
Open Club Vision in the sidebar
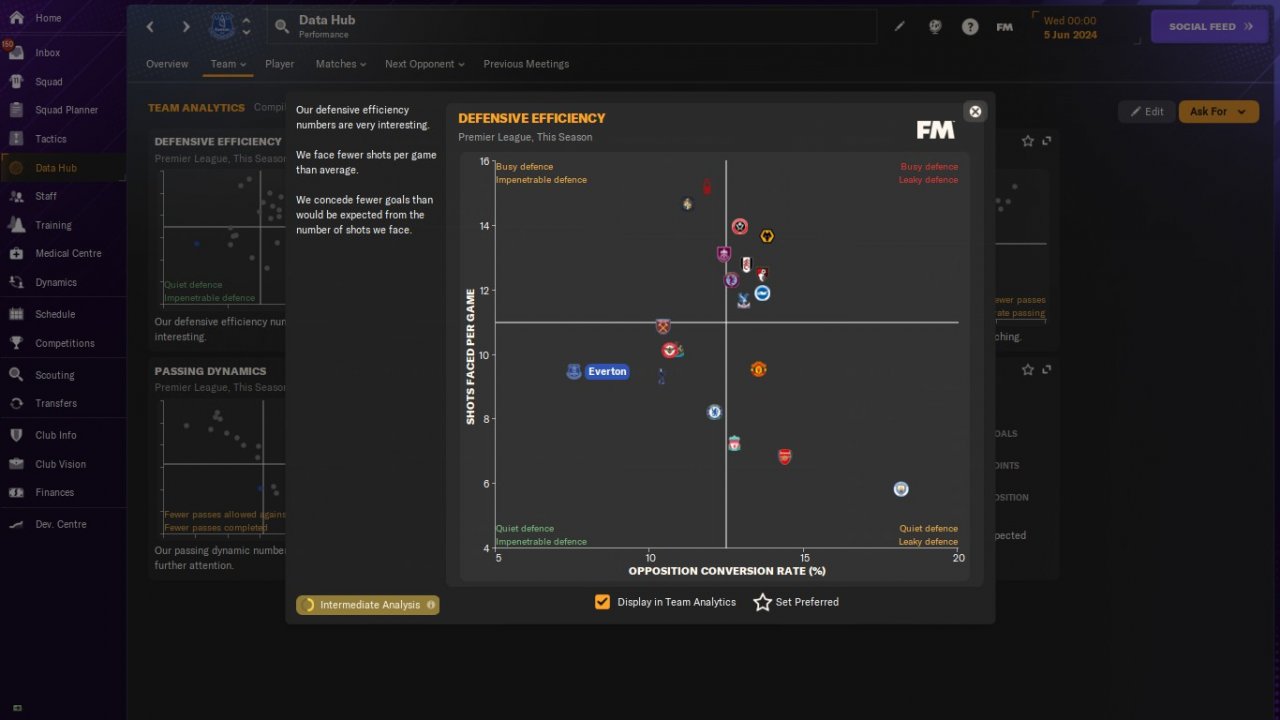[x=60, y=464]
